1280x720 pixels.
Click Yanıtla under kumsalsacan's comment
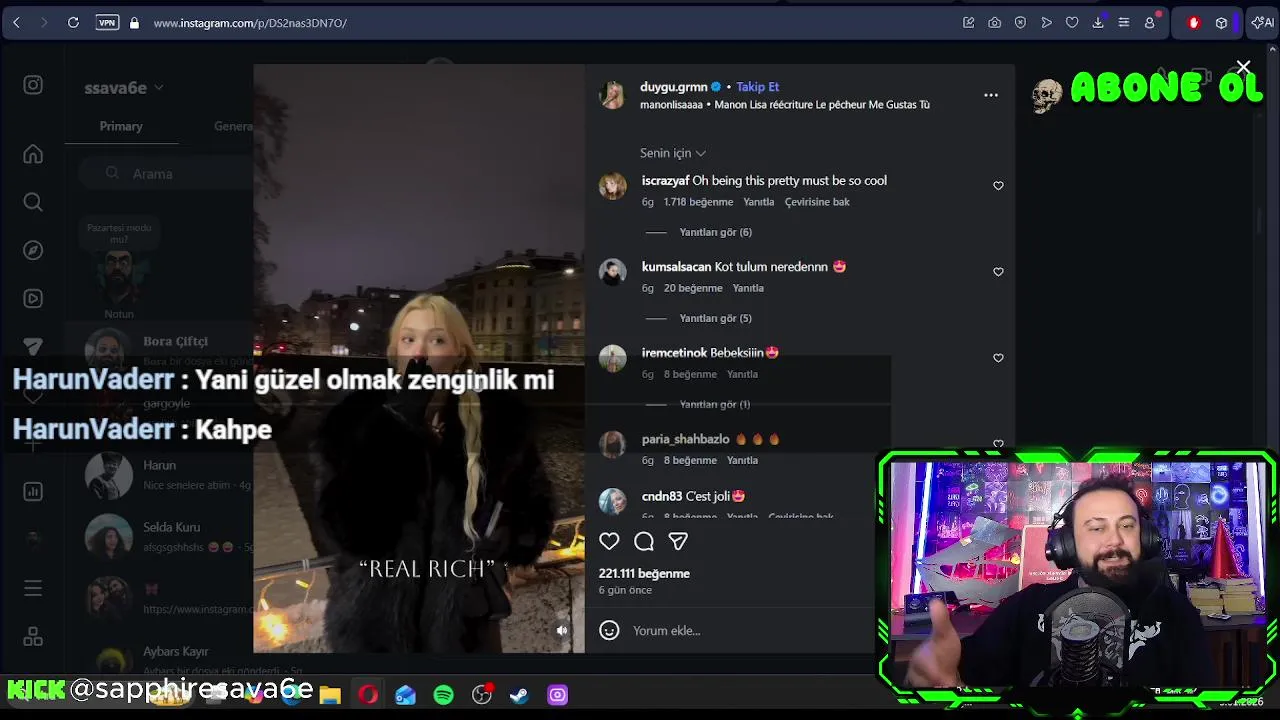(x=748, y=288)
